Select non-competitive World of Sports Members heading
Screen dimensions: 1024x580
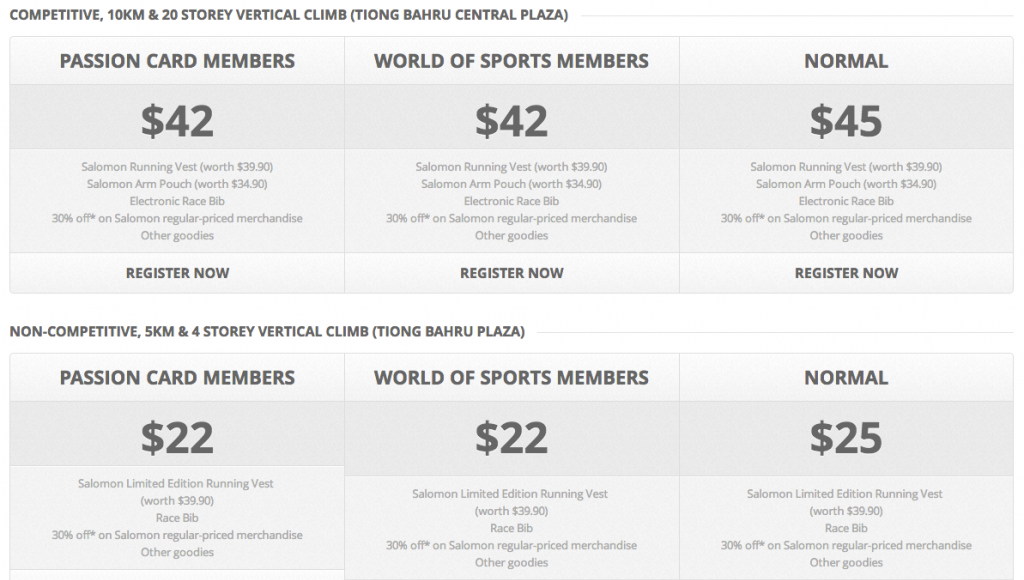511,378
